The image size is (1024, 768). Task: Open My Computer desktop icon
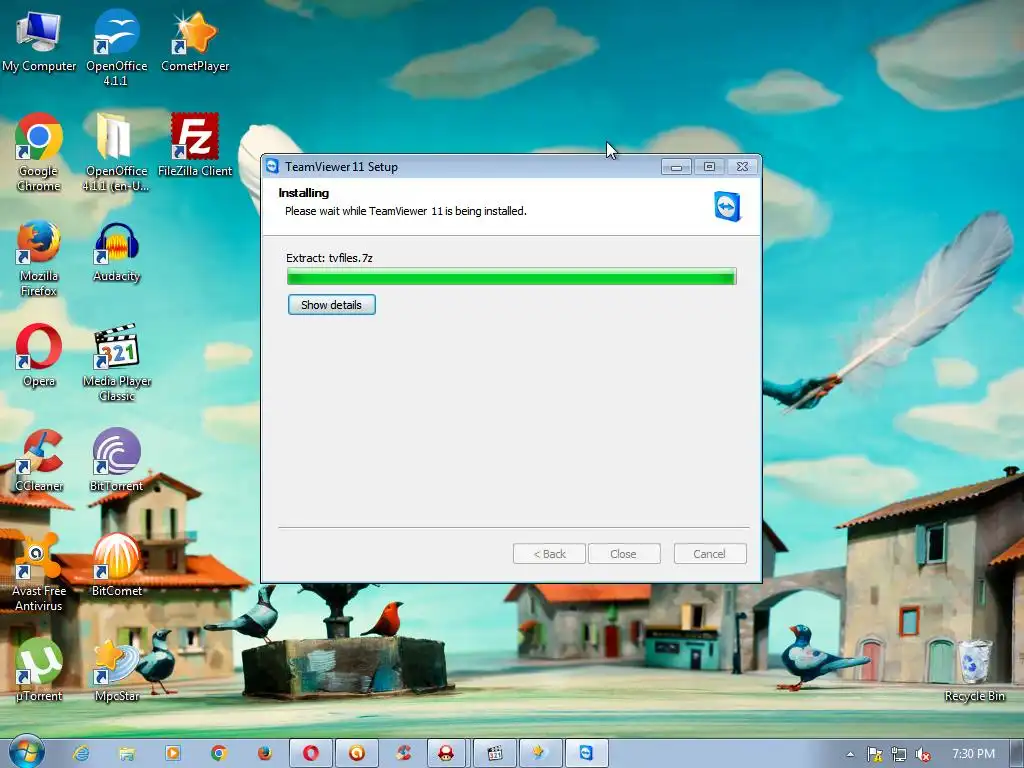39,40
